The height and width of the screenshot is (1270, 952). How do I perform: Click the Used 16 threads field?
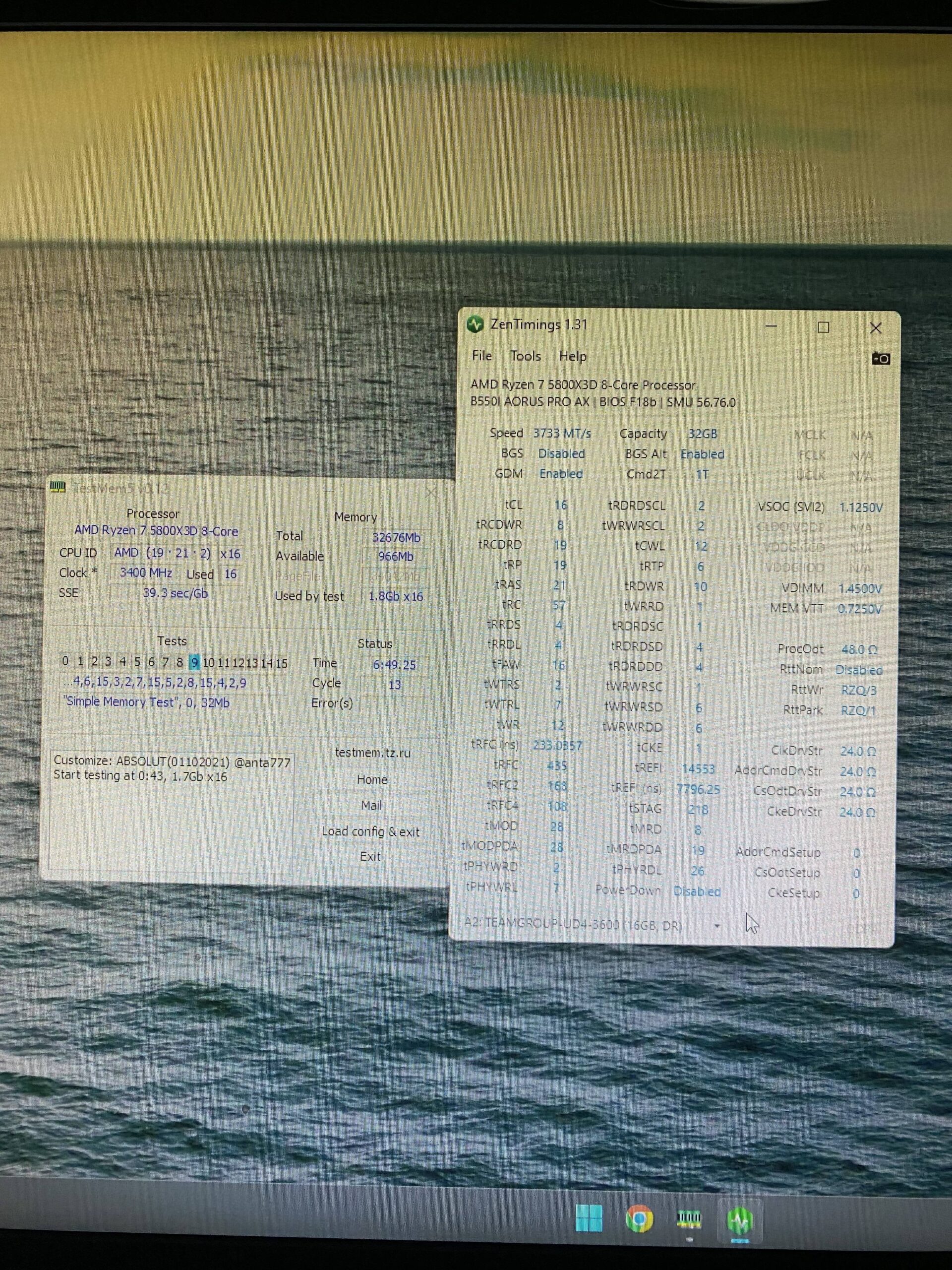[230, 574]
